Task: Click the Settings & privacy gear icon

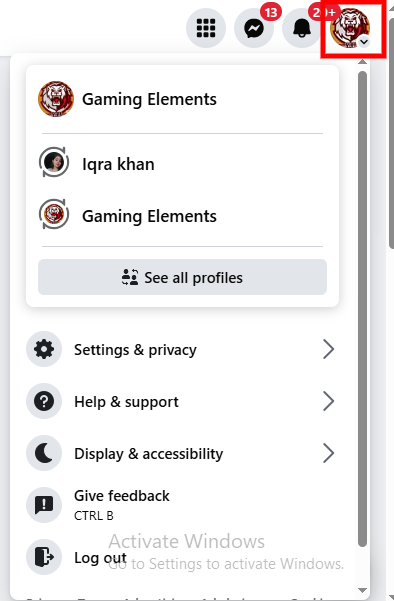Action: coord(44,349)
